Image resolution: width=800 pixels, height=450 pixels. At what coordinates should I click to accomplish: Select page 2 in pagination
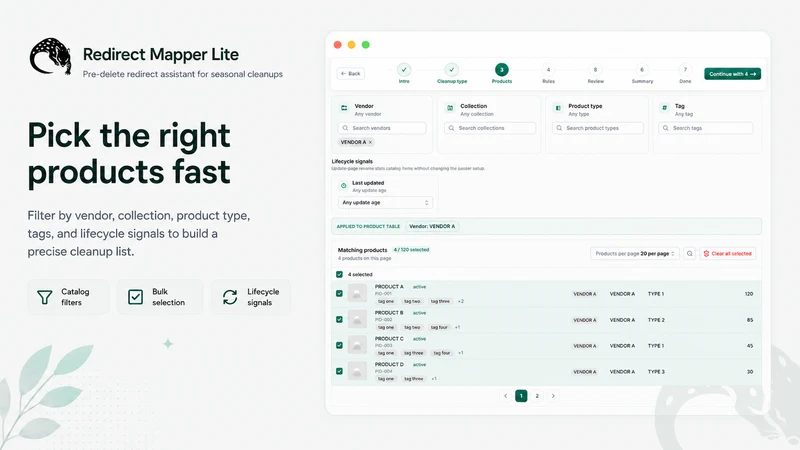[x=537, y=396]
